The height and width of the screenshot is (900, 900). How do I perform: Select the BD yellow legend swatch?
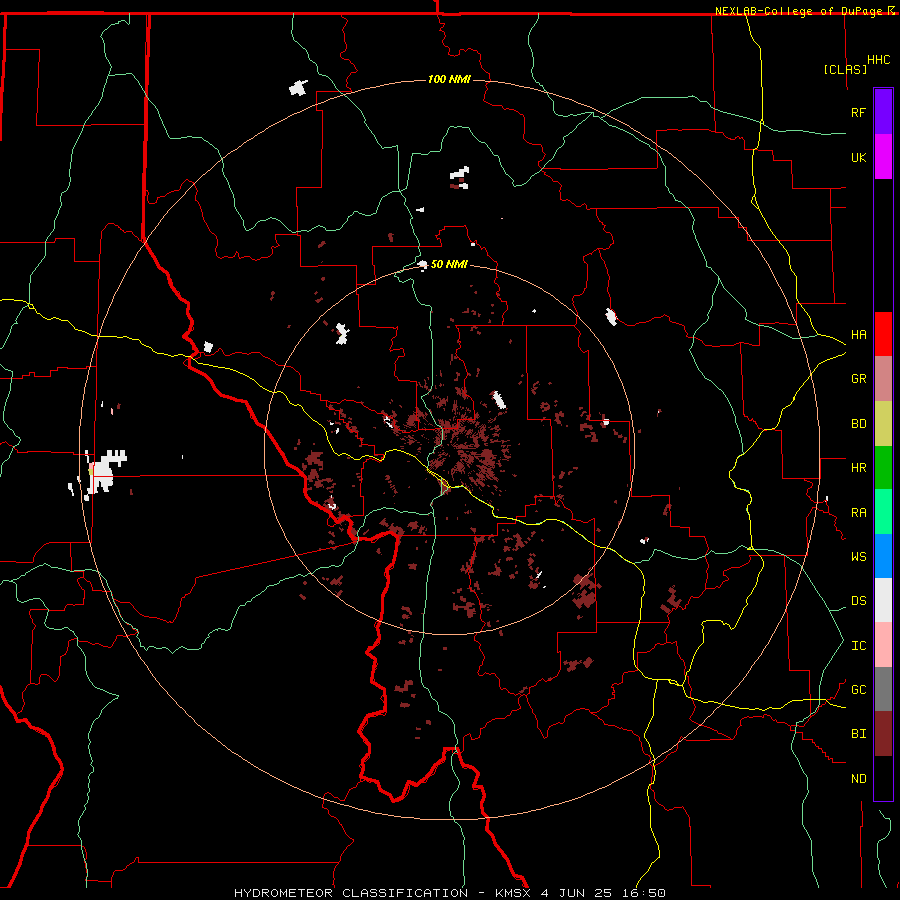883,423
